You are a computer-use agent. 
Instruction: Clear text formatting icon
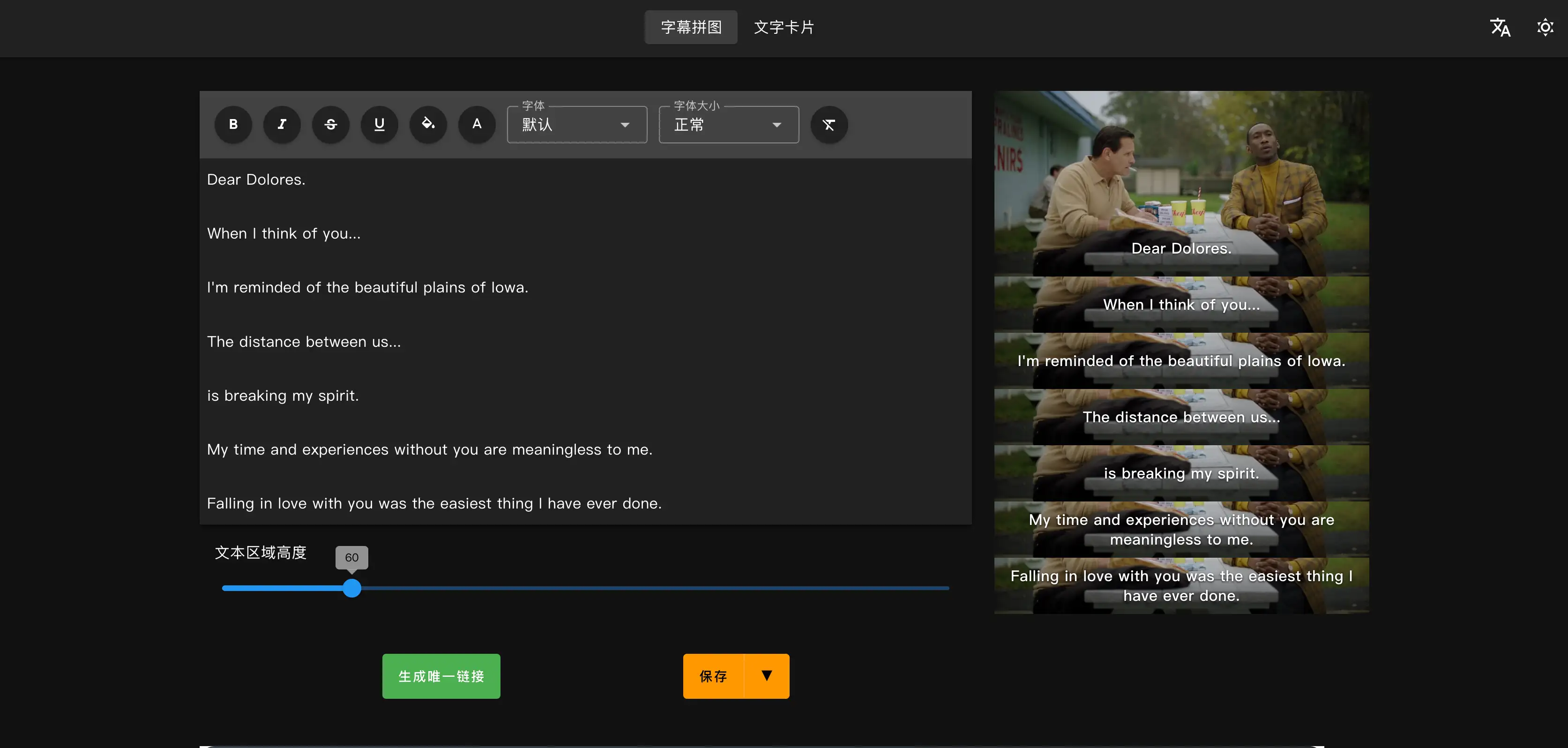[829, 125]
